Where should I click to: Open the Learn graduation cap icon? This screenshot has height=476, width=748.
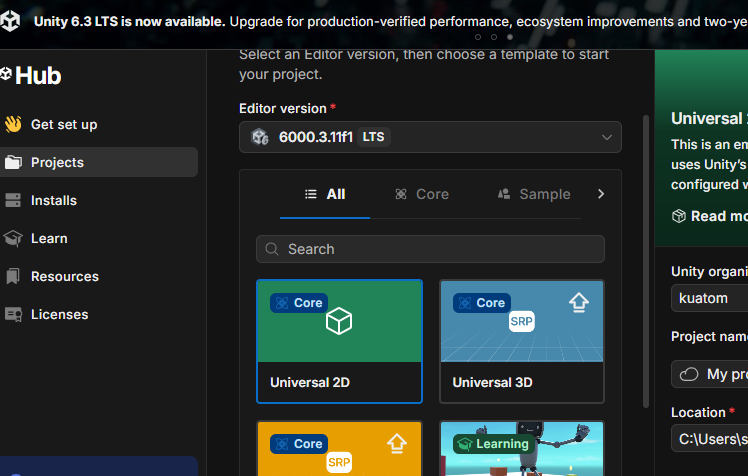point(13,238)
